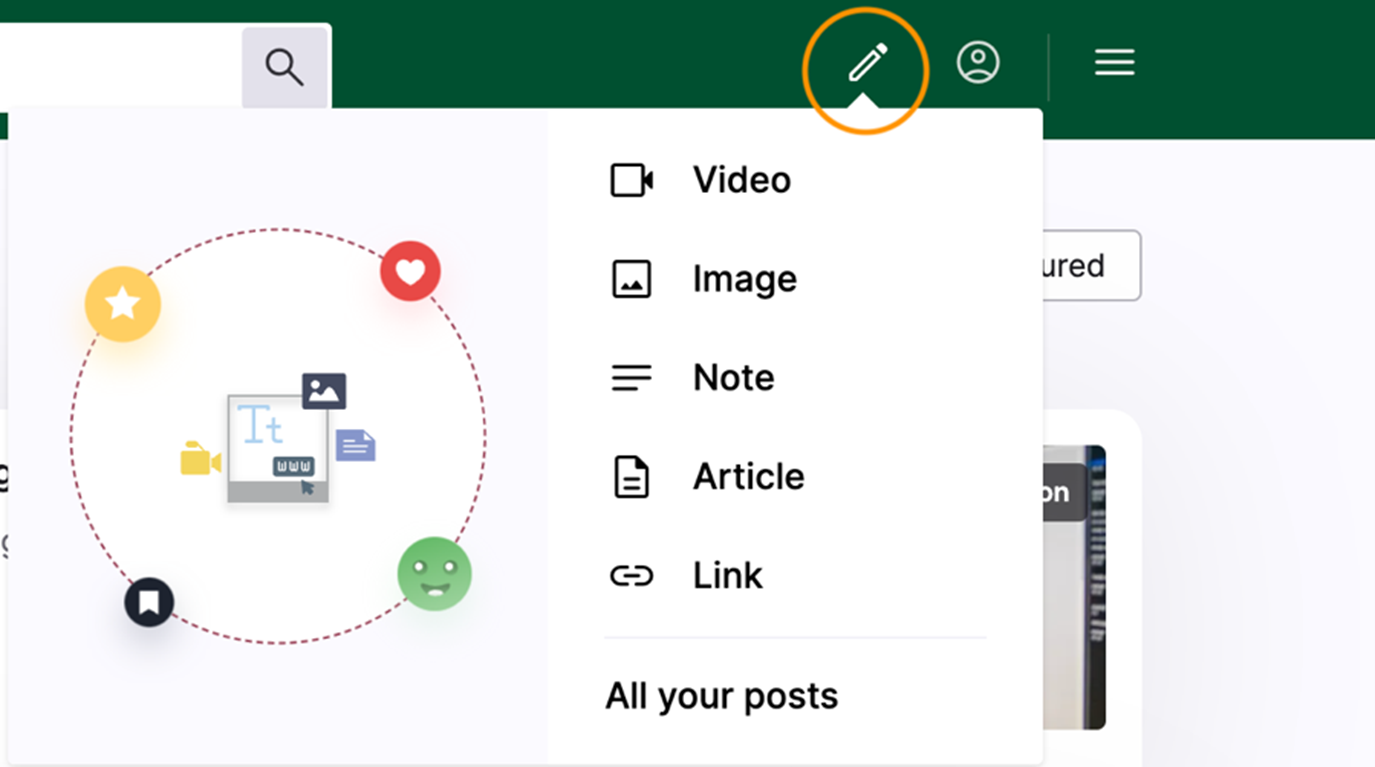This screenshot has height=767, width=1375.
Task: Pick Link from the create menu
Action: point(728,576)
